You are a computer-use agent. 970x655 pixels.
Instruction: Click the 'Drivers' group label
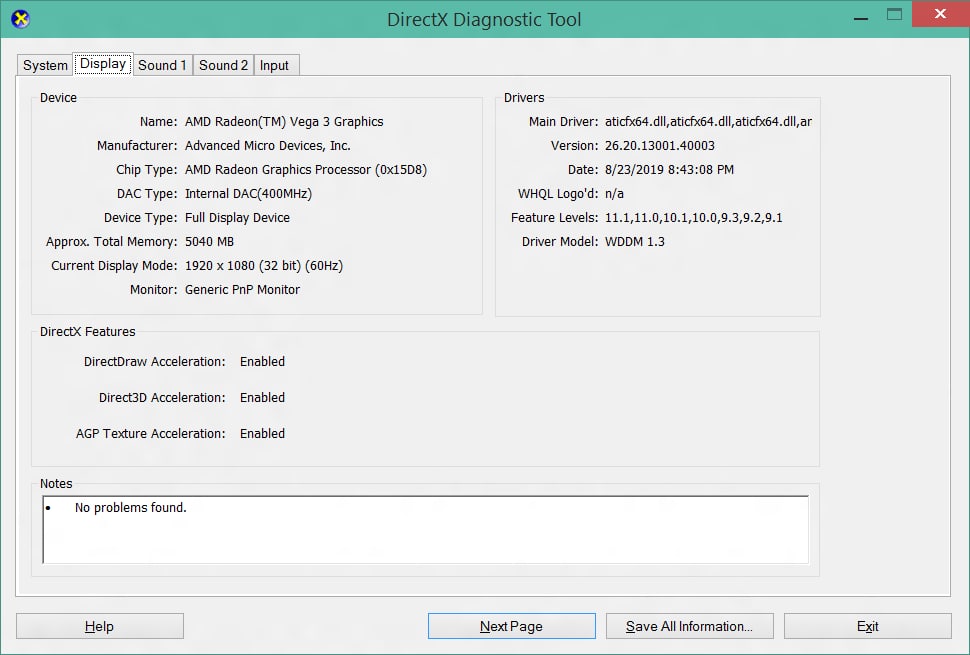(524, 98)
